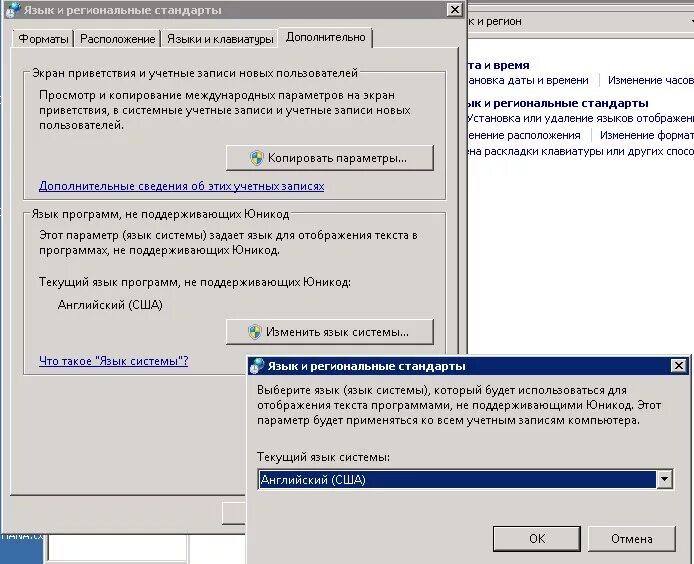The width and height of the screenshot is (694, 564).
Task: Open Установка или удаление языков отображения link
Action: point(580,118)
